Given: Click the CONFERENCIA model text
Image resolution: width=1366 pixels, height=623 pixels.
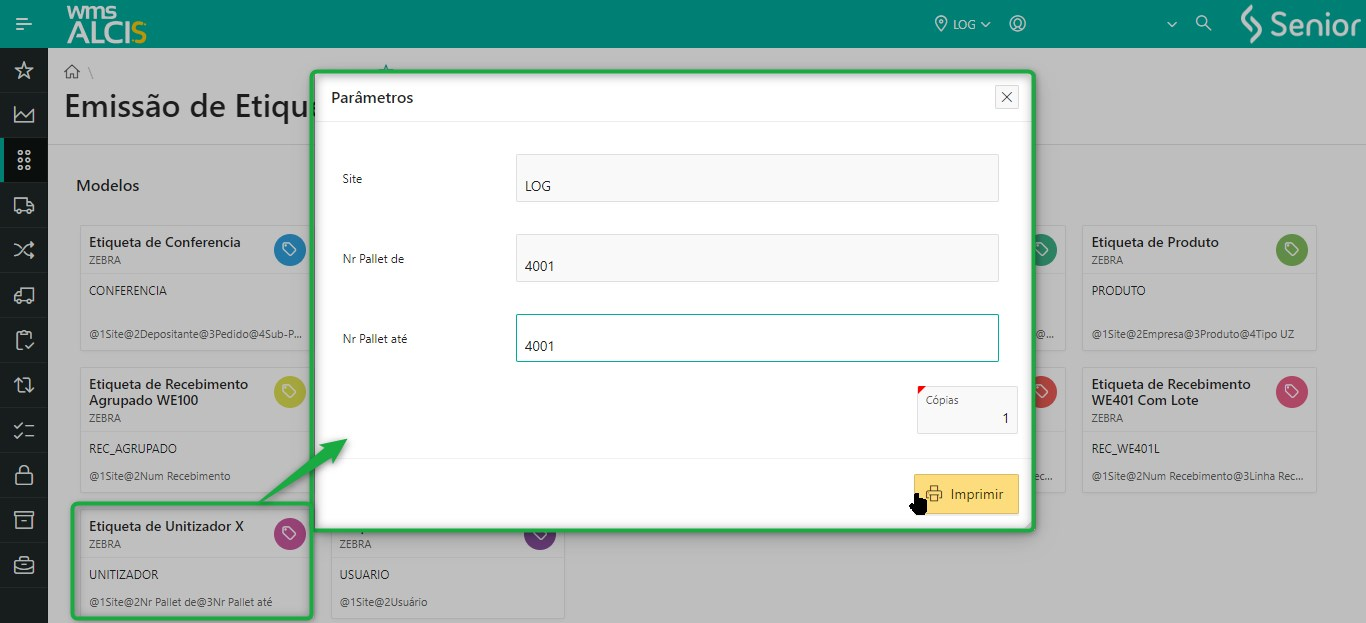Looking at the screenshot, I should coord(128,291).
